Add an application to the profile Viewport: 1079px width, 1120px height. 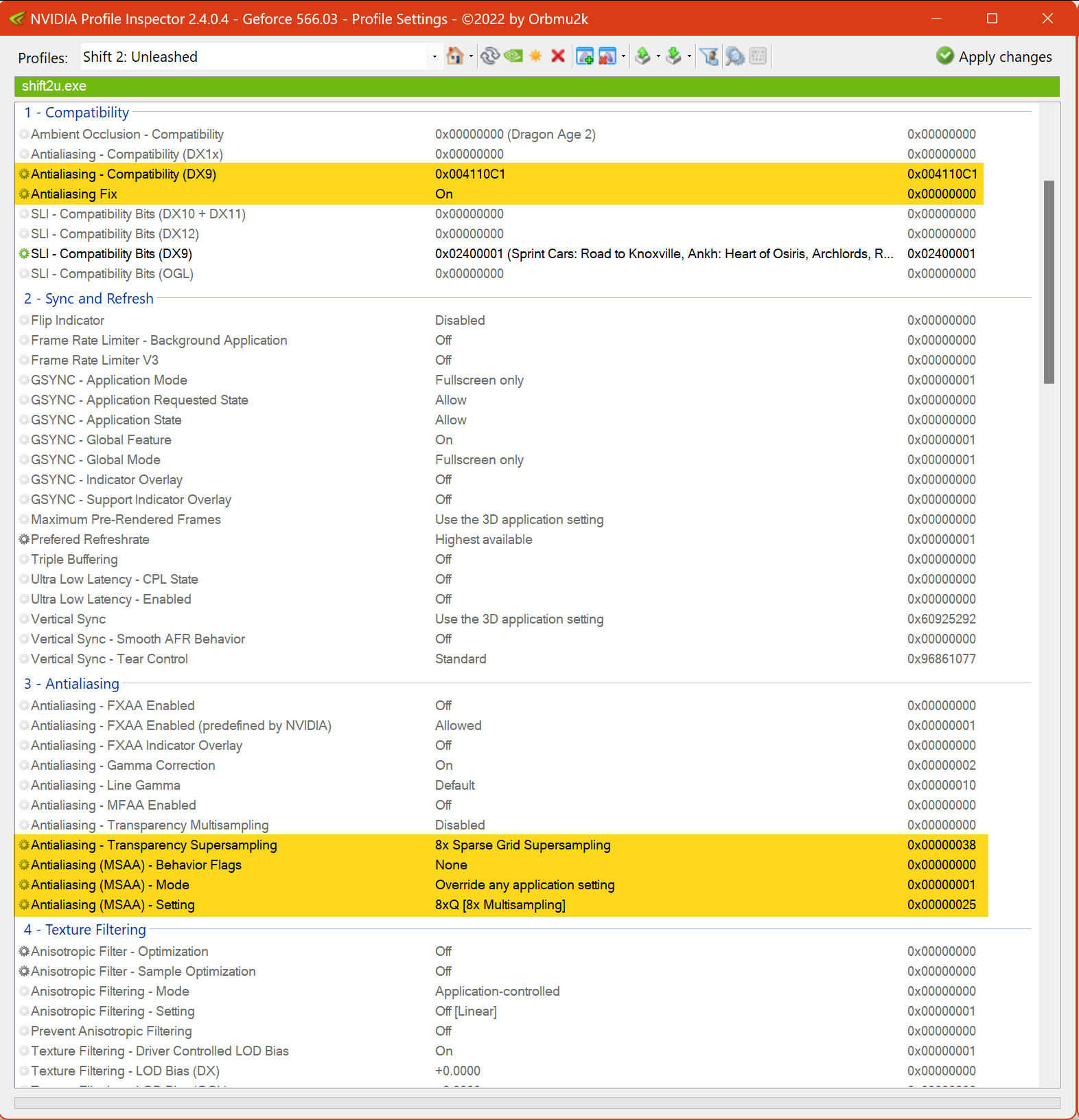tap(585, 56)
